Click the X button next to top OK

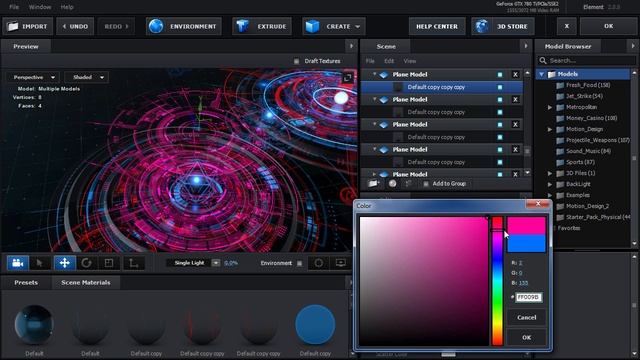coord(567,27)
